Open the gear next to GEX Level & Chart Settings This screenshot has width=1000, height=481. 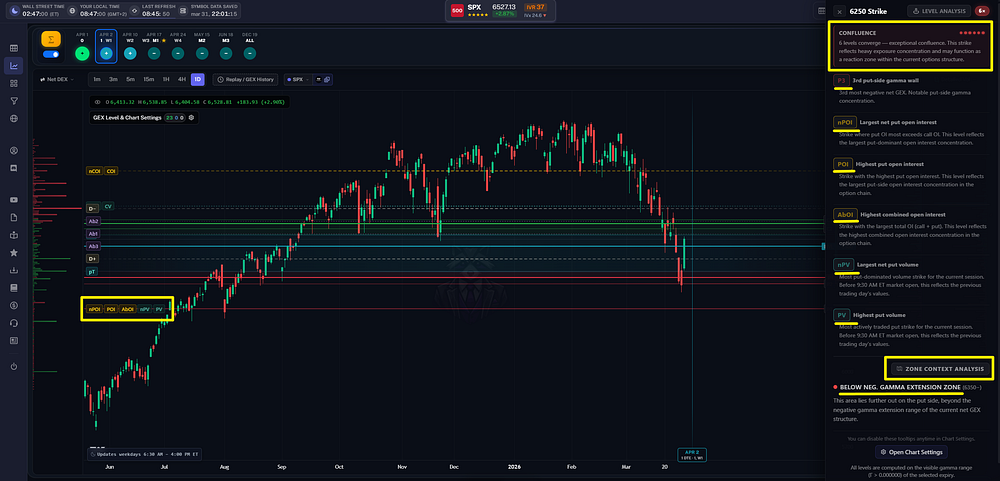pos(191,117)
